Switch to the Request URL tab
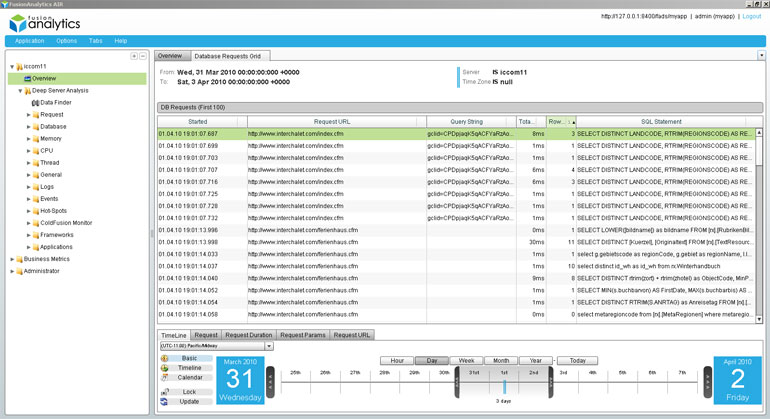The image size is (770, 419). coord(352,335)
